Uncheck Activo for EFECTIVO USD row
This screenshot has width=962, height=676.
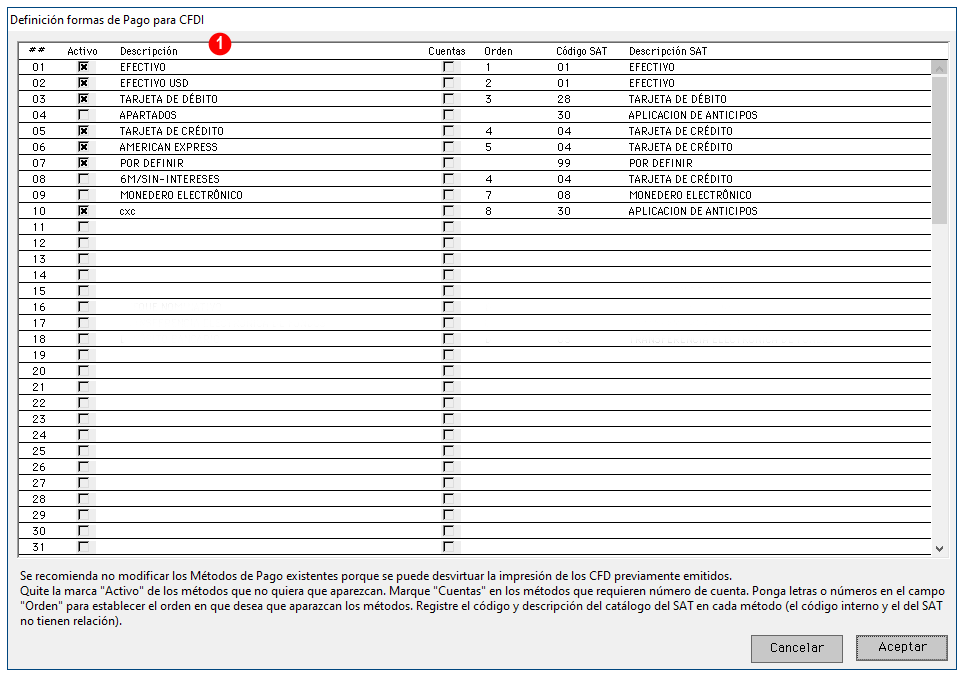(x=83, y=83)
